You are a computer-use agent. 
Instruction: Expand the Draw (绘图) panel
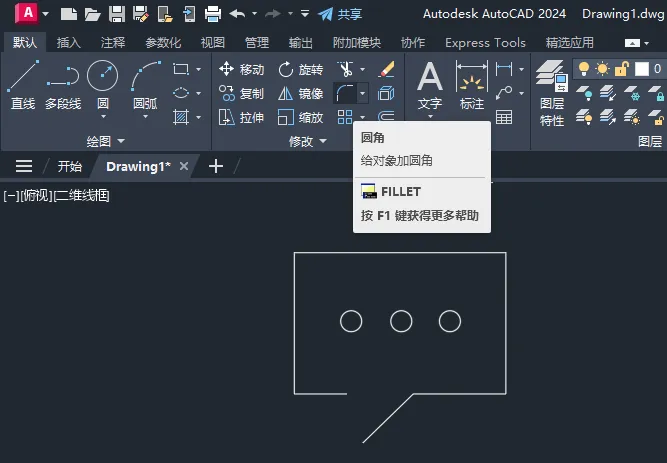pos(105,141)
